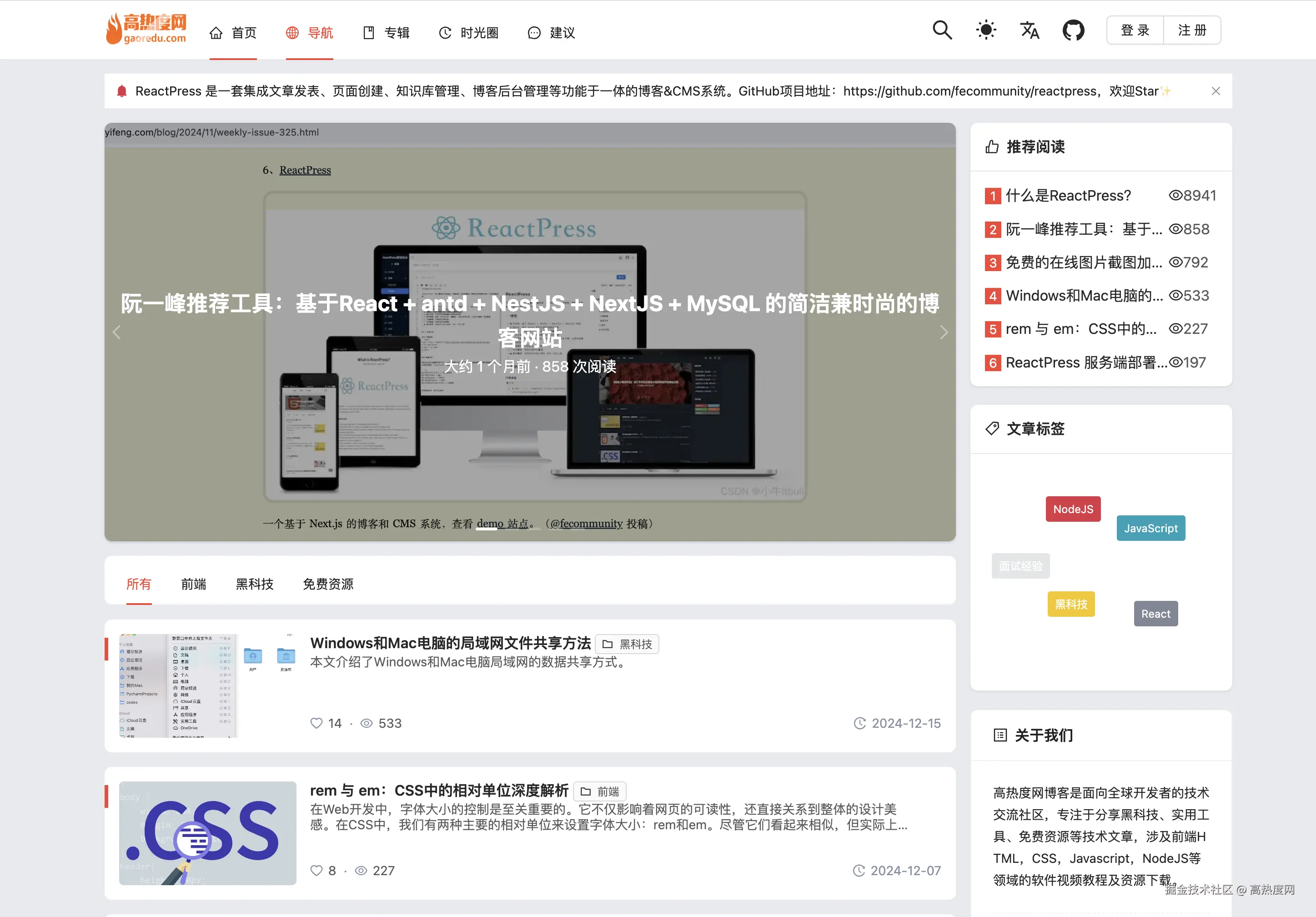The width and height of the screenshot is (1316, 917).
Task: Click 首页 home icon
Action: pos(216,33)
